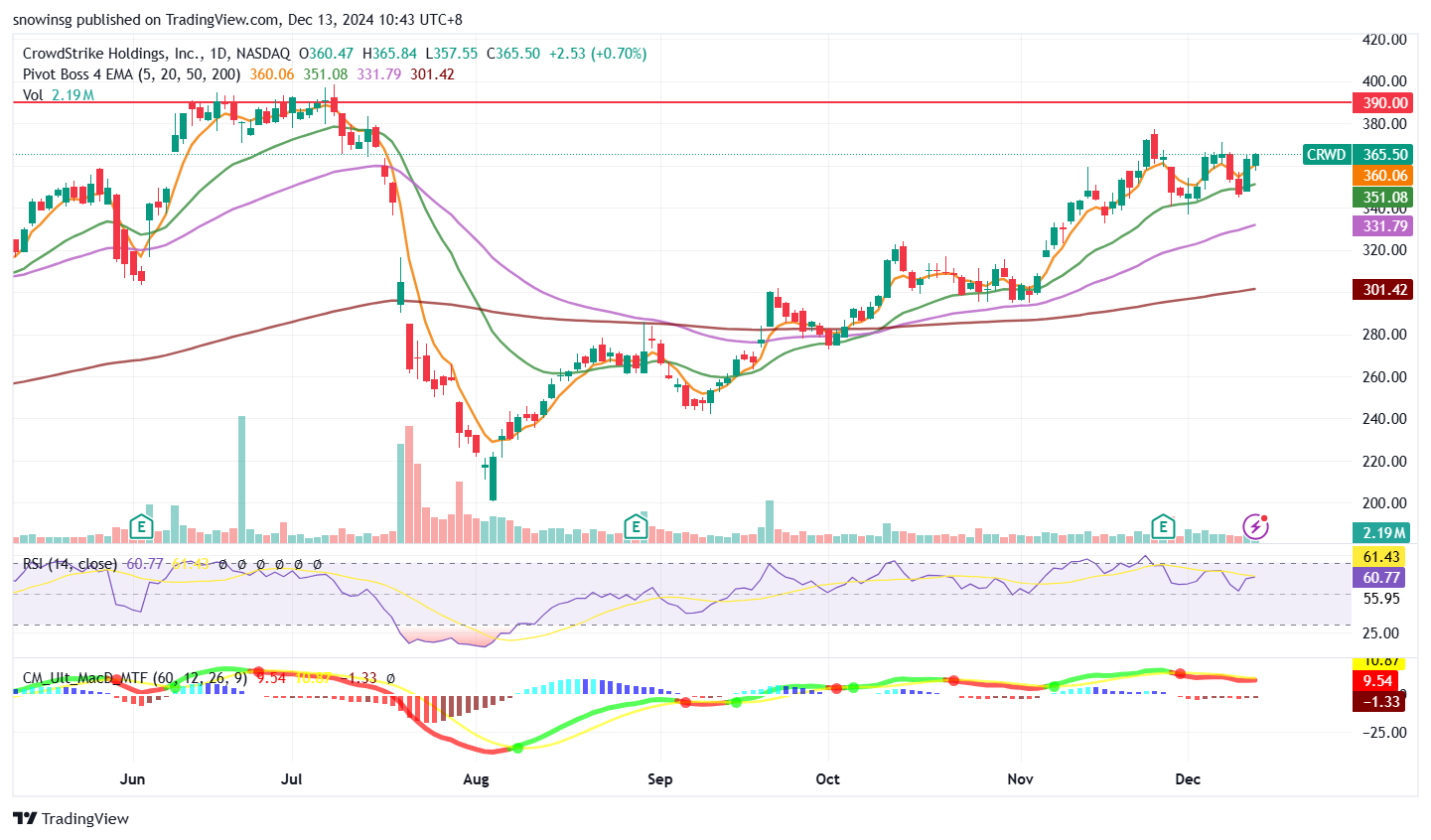
Task: Select the red 390.00 price level label
Action: [1384, 103]
